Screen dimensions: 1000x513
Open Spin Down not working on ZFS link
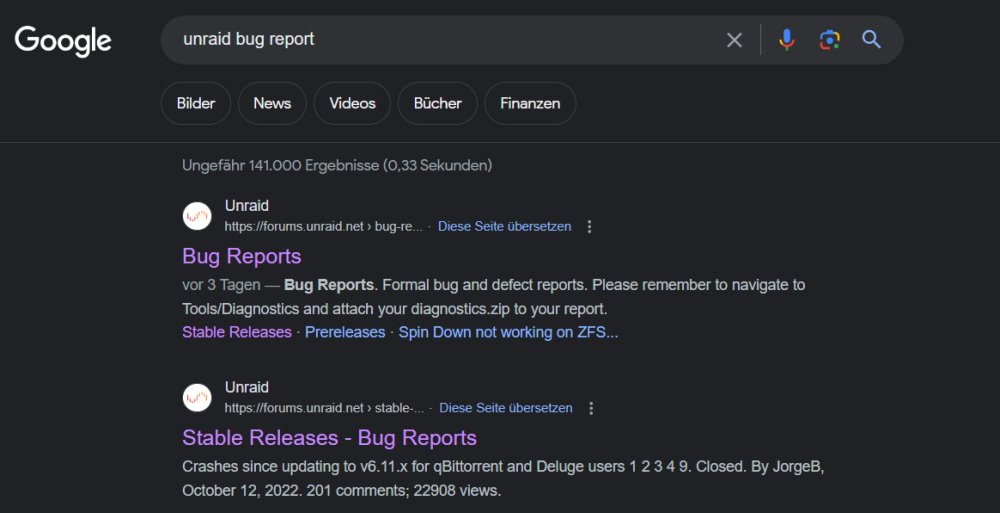(x=508, y=332)
